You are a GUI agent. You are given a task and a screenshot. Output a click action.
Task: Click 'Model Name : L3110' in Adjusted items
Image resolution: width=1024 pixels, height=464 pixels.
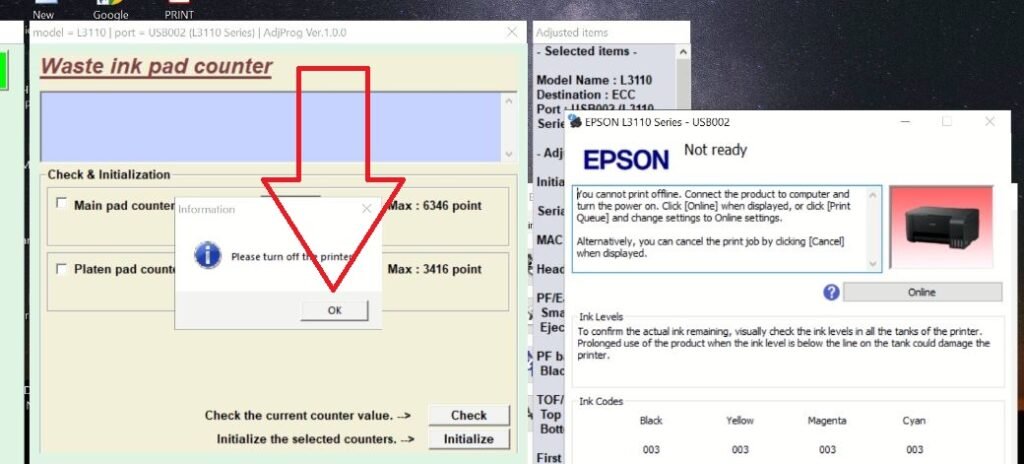(594, 80)
